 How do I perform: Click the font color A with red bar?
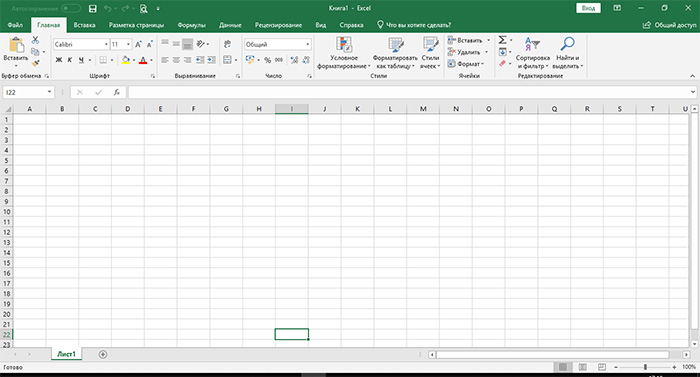point(143,60)
